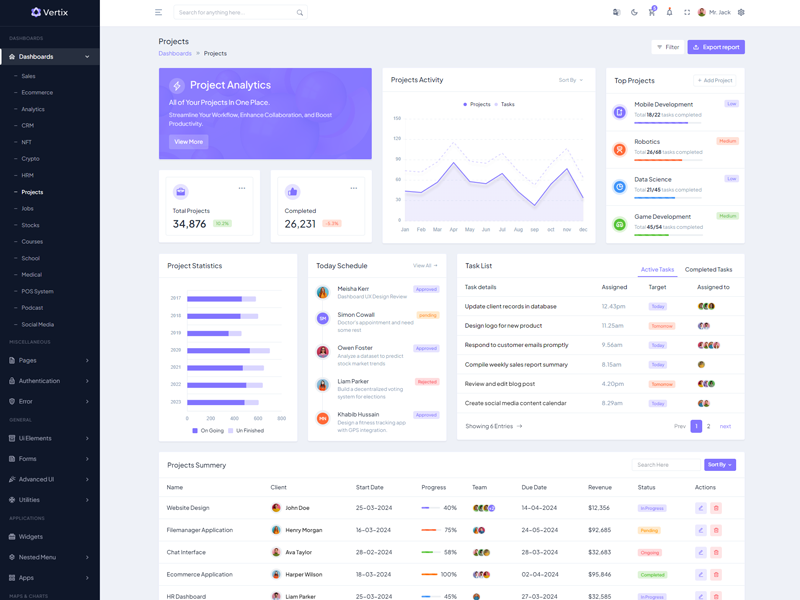Open the Total Projects card options menu

click(x=242, y=188)
